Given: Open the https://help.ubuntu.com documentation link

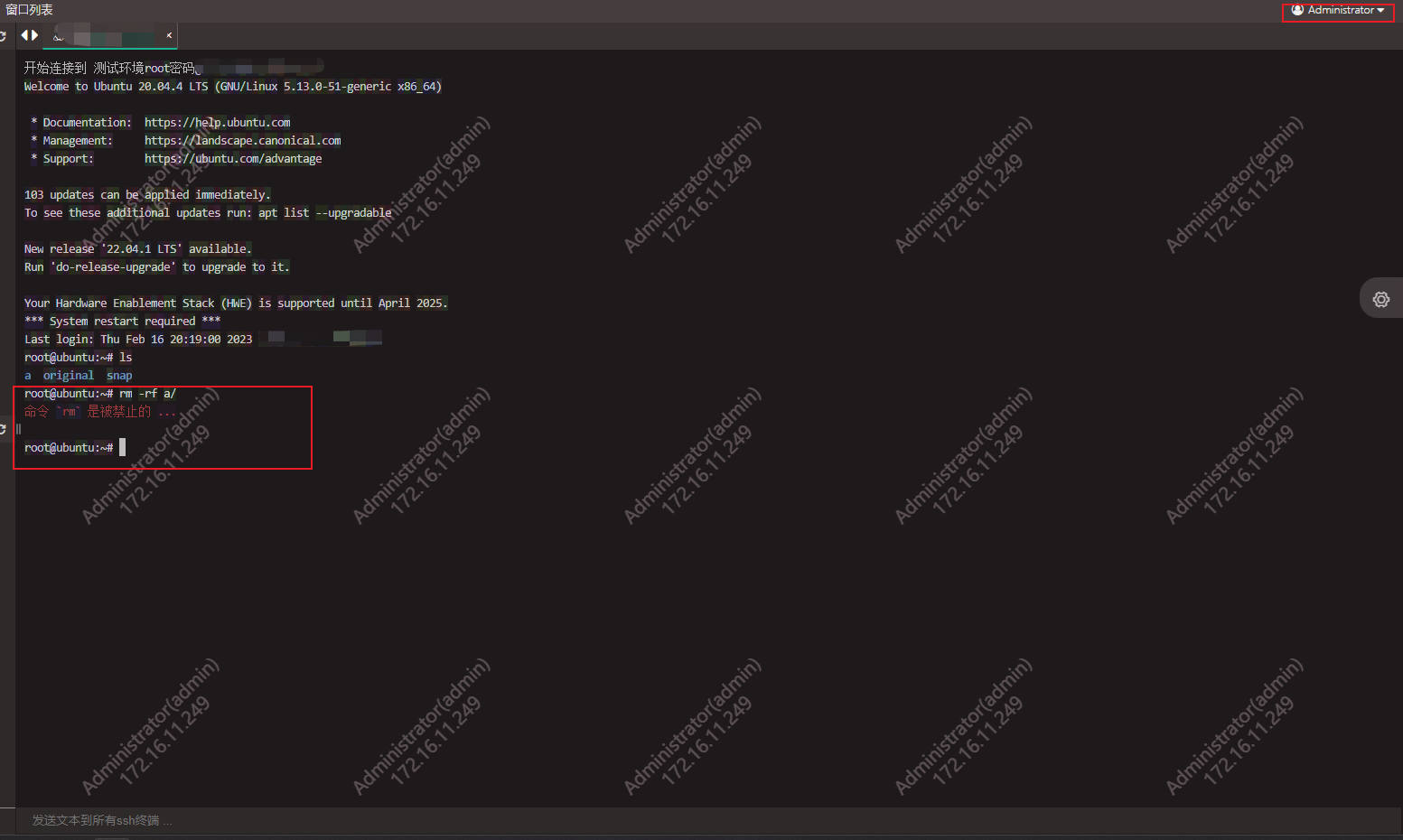Looking at the screenshot, I should pos(217,122).
